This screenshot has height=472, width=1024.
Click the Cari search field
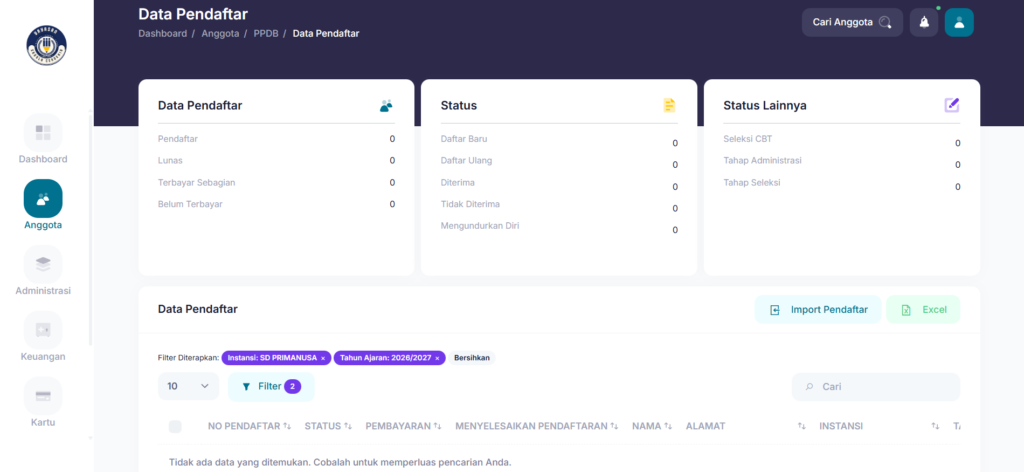point(876,386)
